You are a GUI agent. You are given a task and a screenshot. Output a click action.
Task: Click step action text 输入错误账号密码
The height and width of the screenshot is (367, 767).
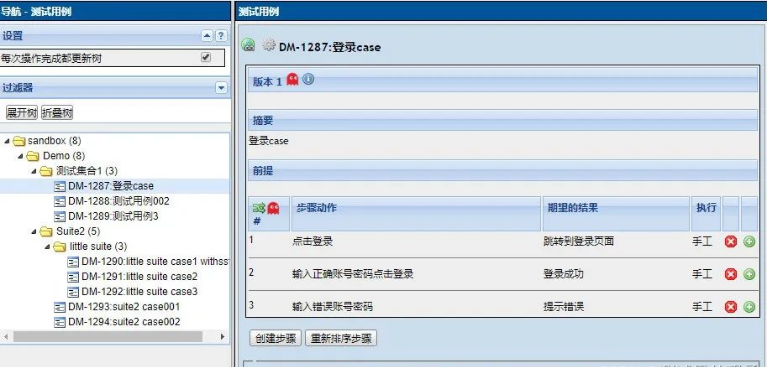(x=333, y=307)
